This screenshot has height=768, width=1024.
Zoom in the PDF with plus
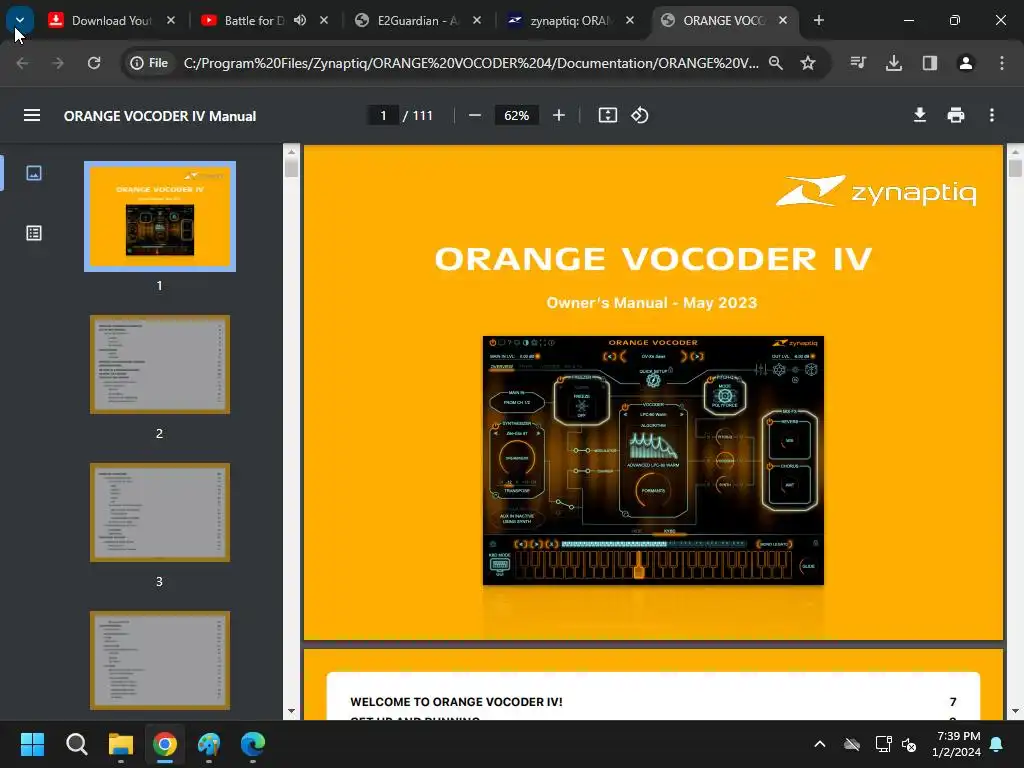click(x=558, y=116)
